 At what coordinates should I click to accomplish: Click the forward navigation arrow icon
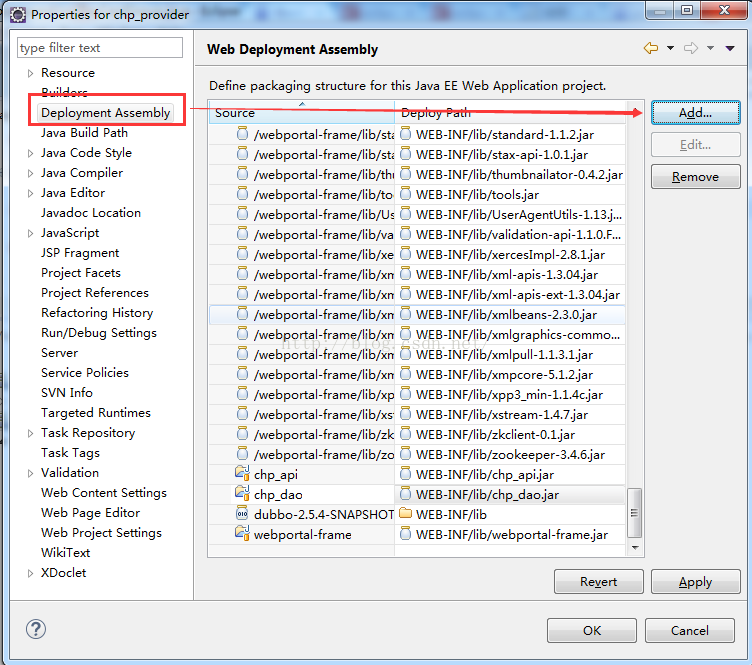pos(691,48)
